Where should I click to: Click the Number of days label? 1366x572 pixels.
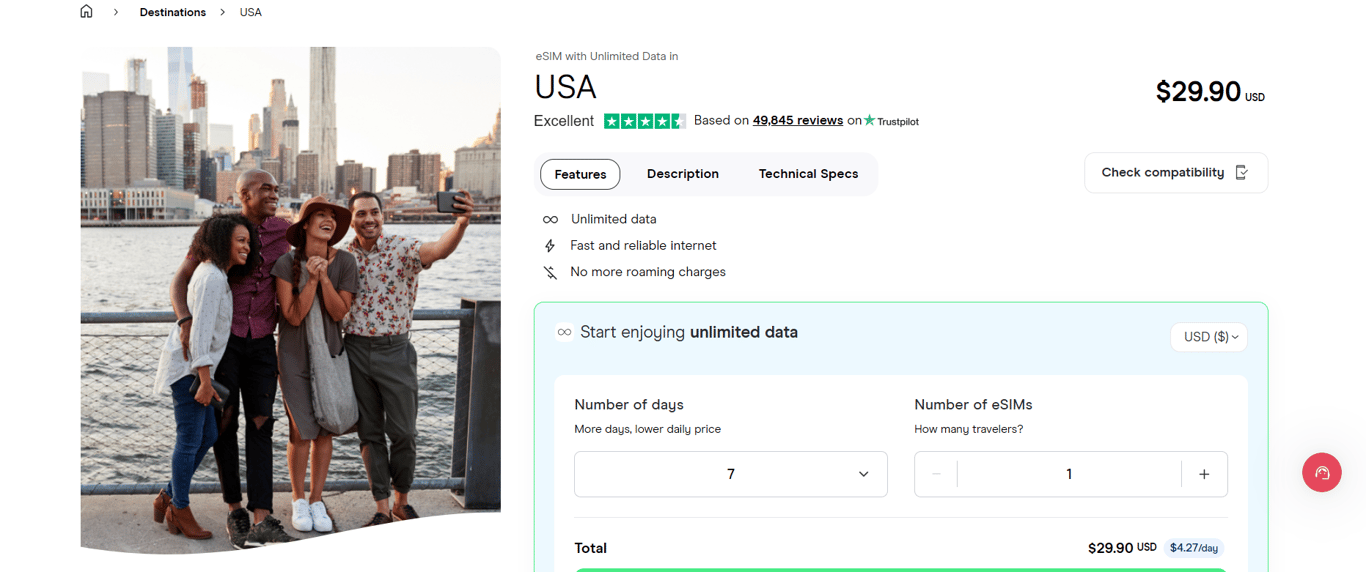pyautogui.click(x=629, y=405)
